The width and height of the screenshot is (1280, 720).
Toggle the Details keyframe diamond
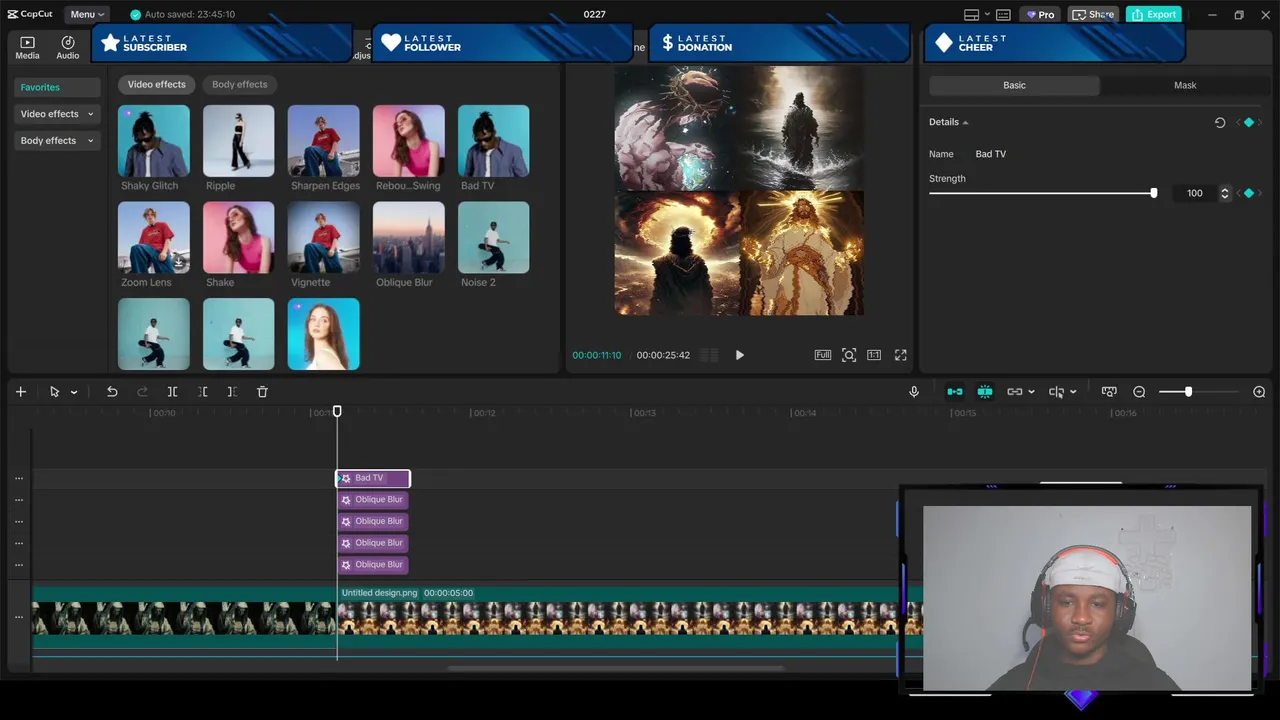[1249, 122]
